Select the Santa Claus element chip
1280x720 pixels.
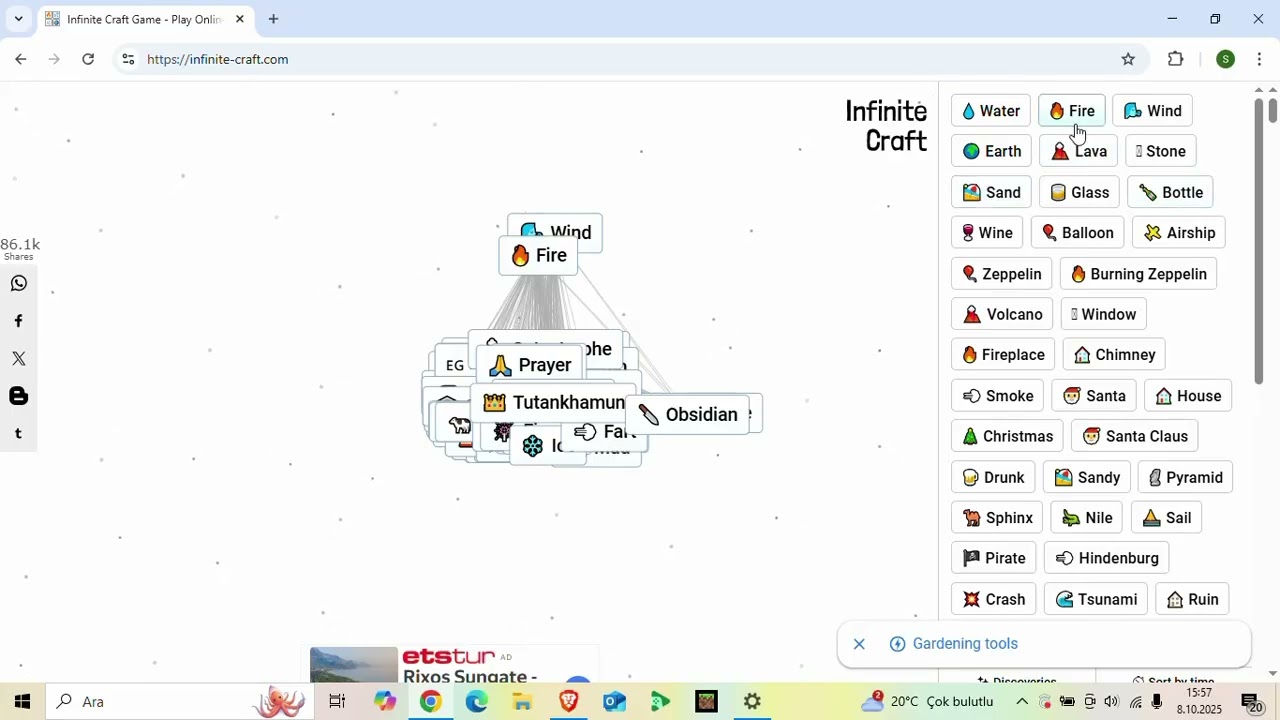(1135, 437)
